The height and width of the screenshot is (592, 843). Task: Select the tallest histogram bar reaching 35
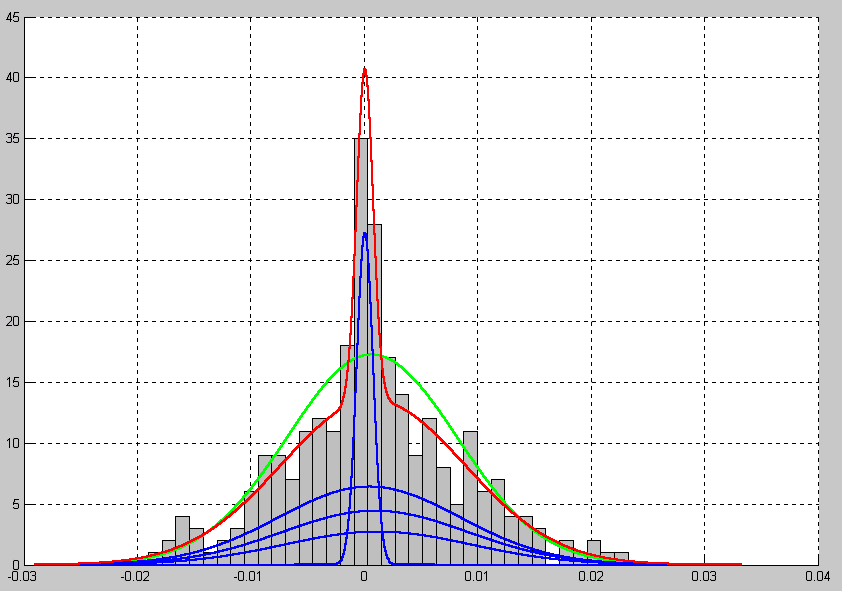tap(361, 352)
